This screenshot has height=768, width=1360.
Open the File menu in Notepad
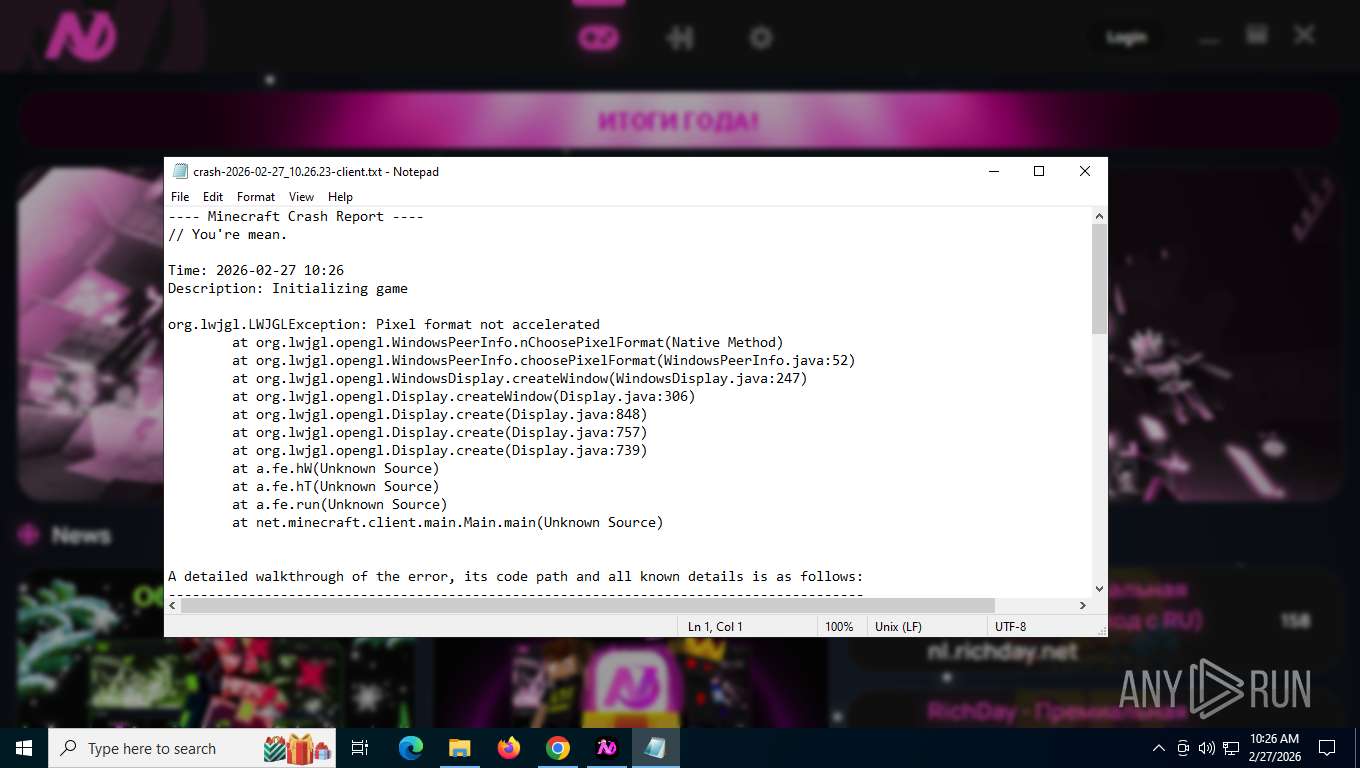click(x=180, y=197)
